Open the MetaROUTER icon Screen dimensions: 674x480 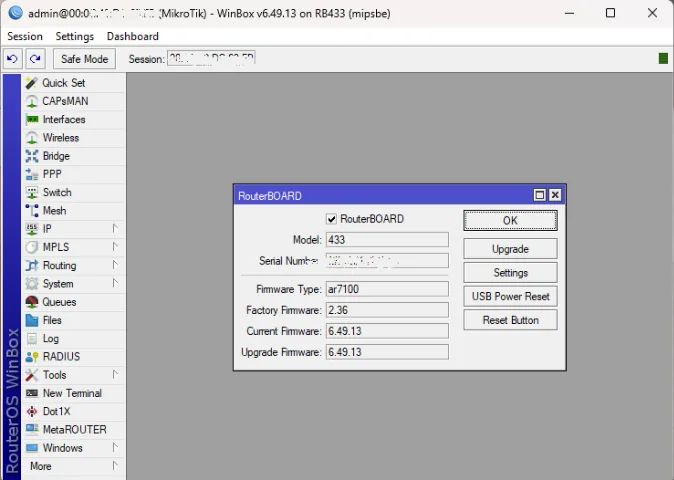[x=31, y=430]
